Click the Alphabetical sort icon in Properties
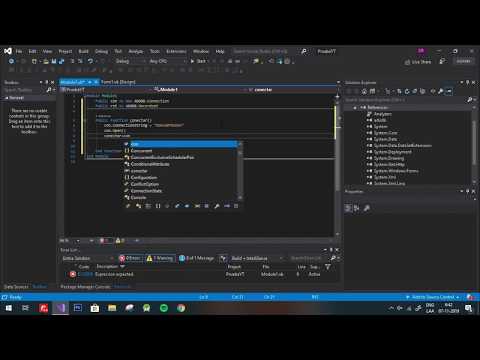 pos(357,208)
